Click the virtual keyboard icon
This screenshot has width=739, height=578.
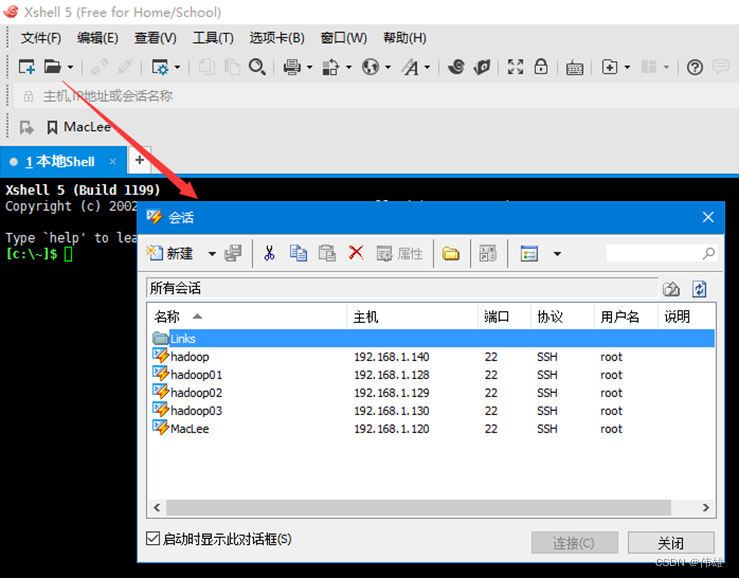575,67
